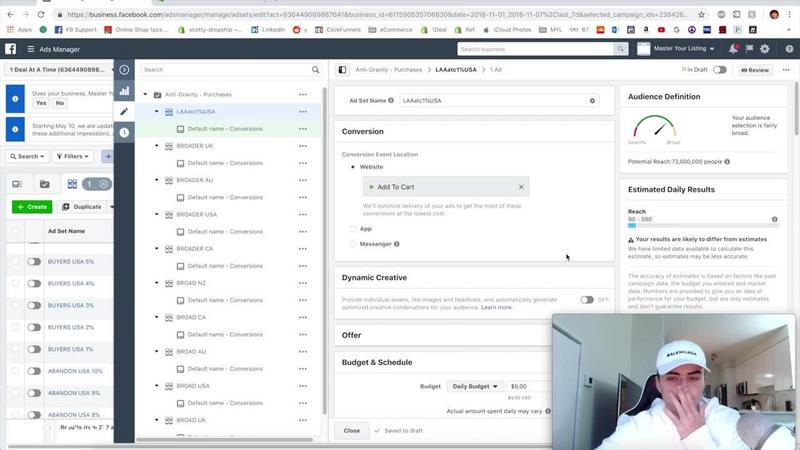
Task: Open the Learn more link
Action: (496, 308)
